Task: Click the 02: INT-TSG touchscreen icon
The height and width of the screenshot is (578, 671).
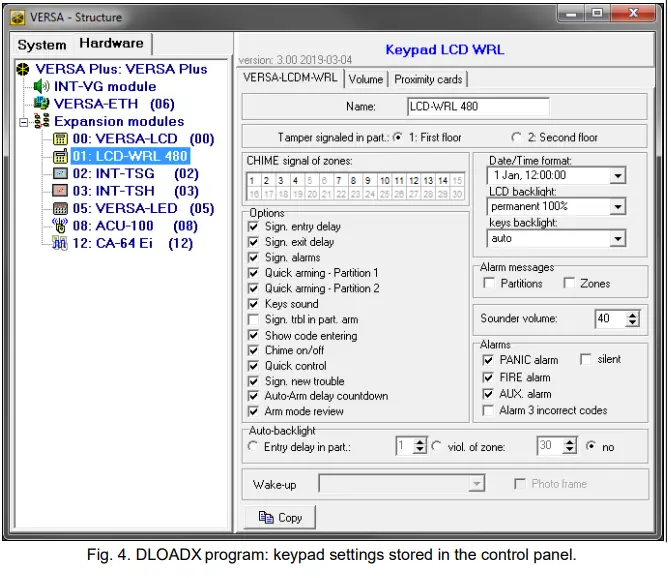Action: coord(60,173)
